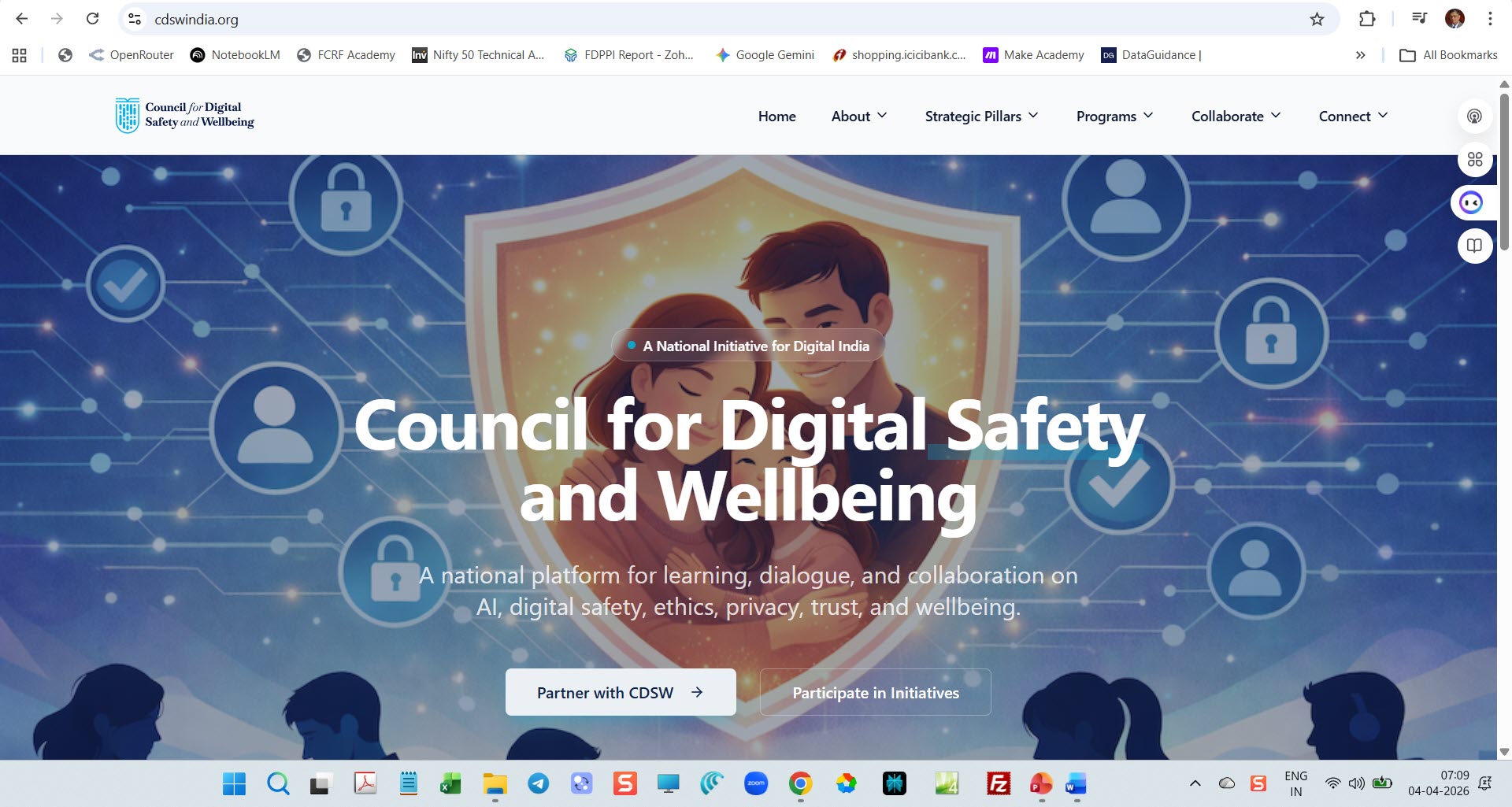Open the book icon in right sidebar
The image size is (1512, 807).
(x=1474, y=246)
